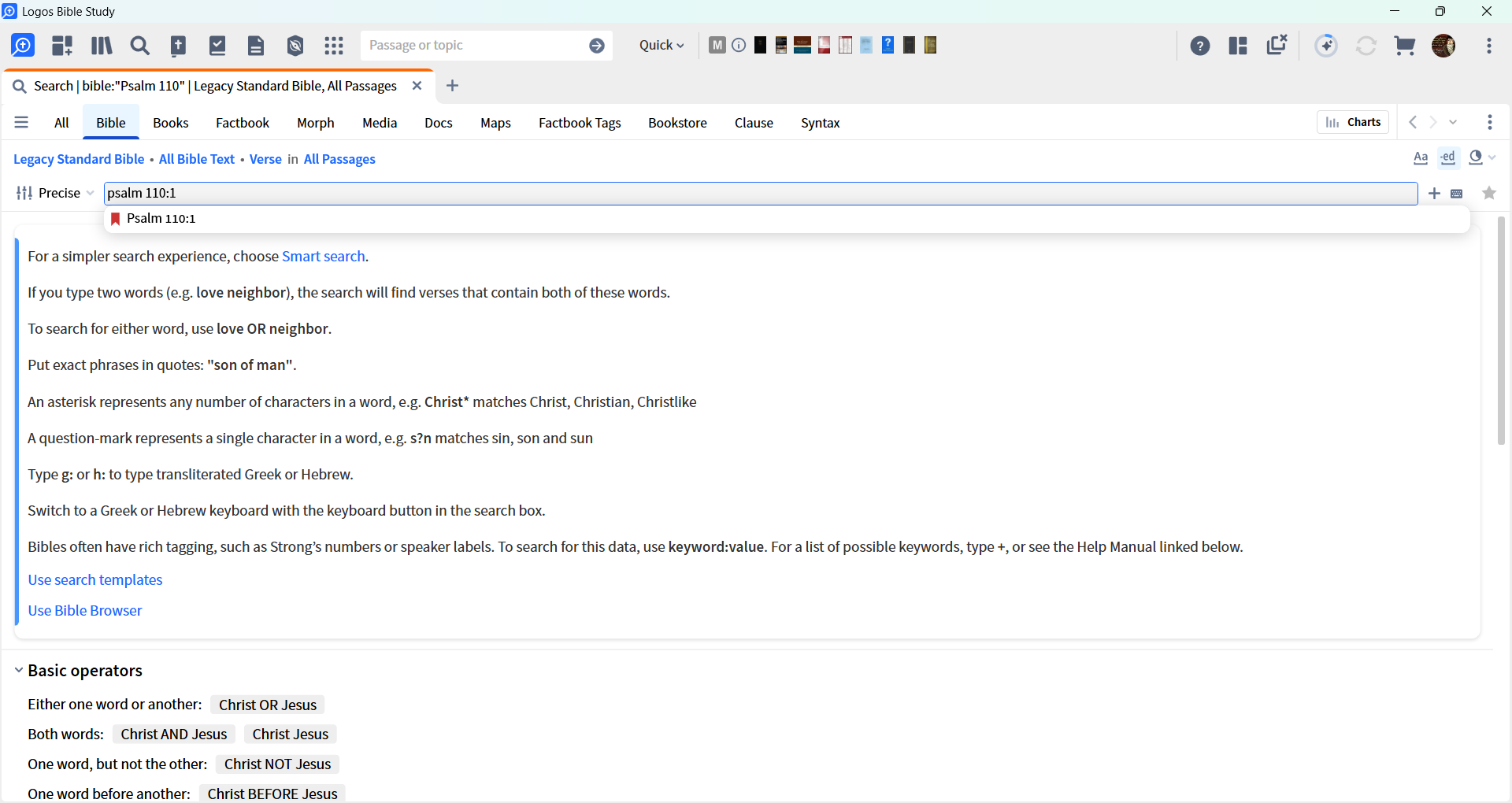Open the Documents page icon

tap(256, 46)
